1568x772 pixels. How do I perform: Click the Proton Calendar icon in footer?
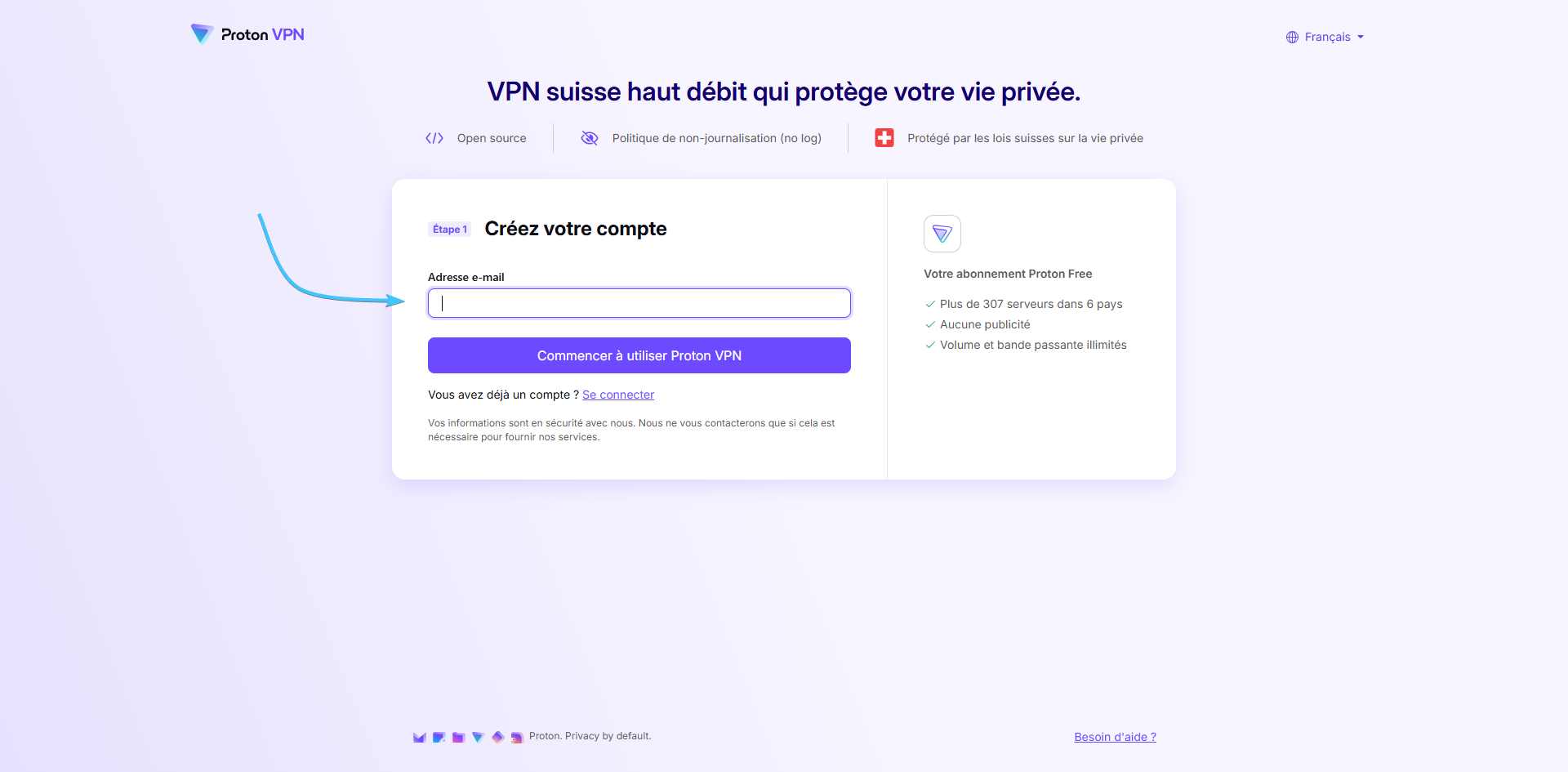(x=439, y=737)
